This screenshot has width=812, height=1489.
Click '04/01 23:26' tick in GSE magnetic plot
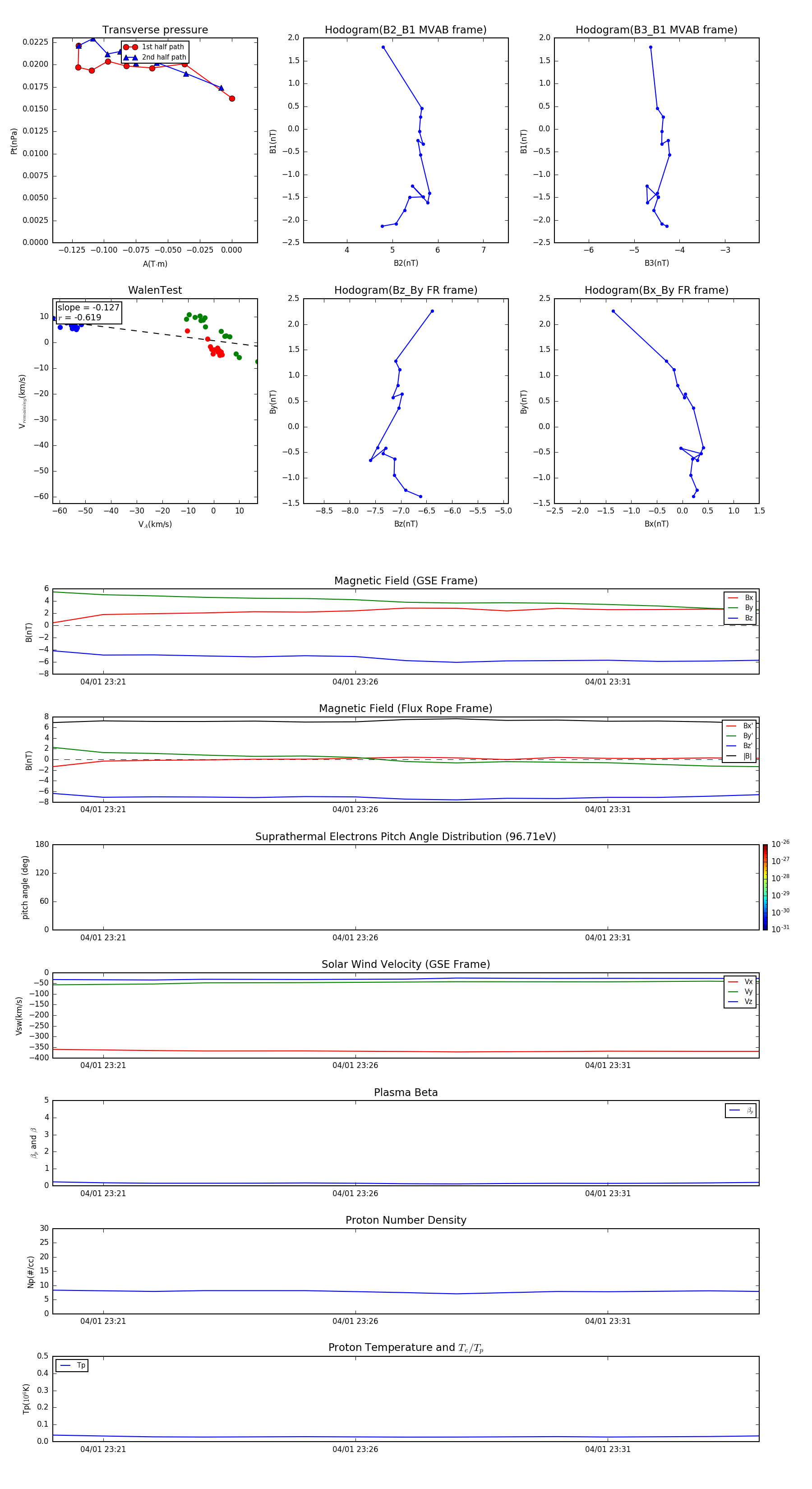point(355,682)
